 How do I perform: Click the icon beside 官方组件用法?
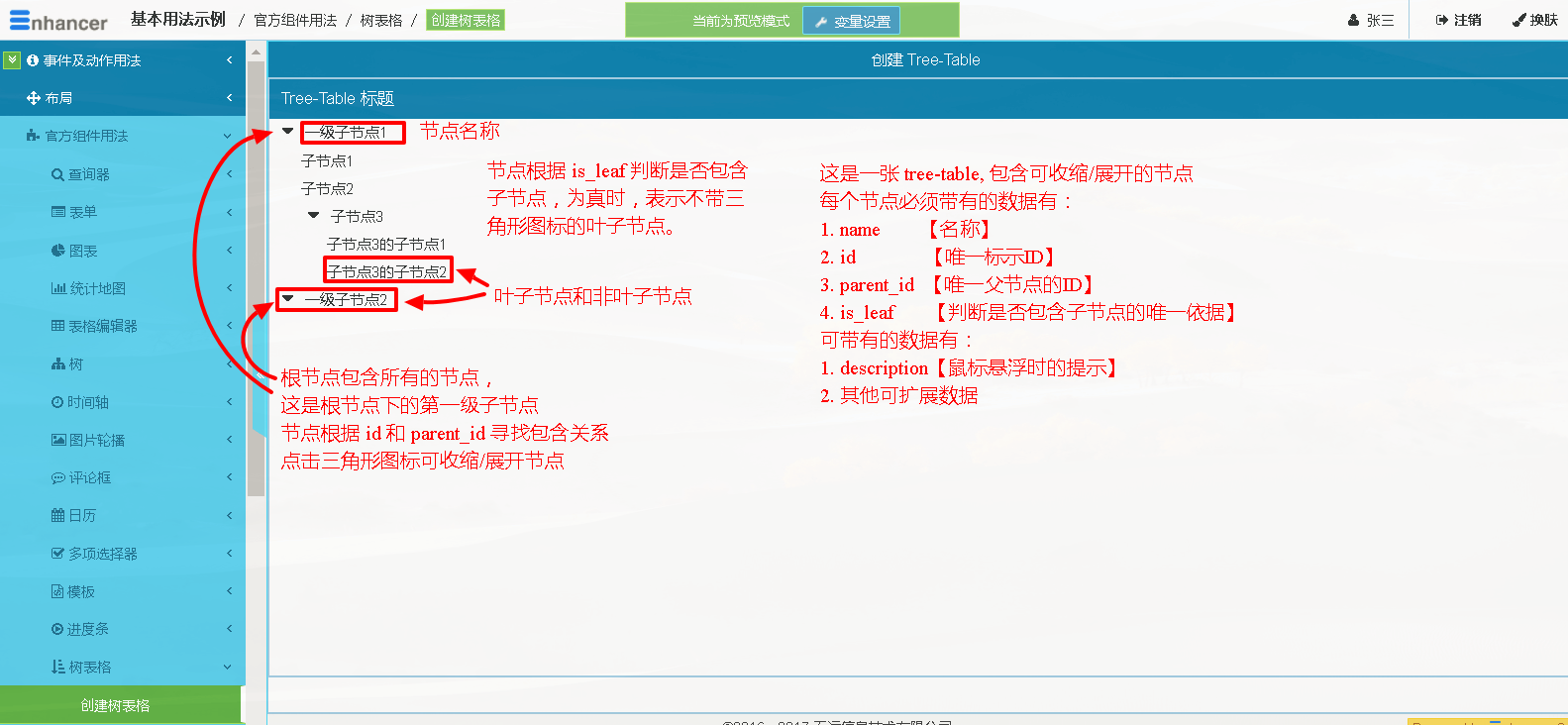(33, 136)
